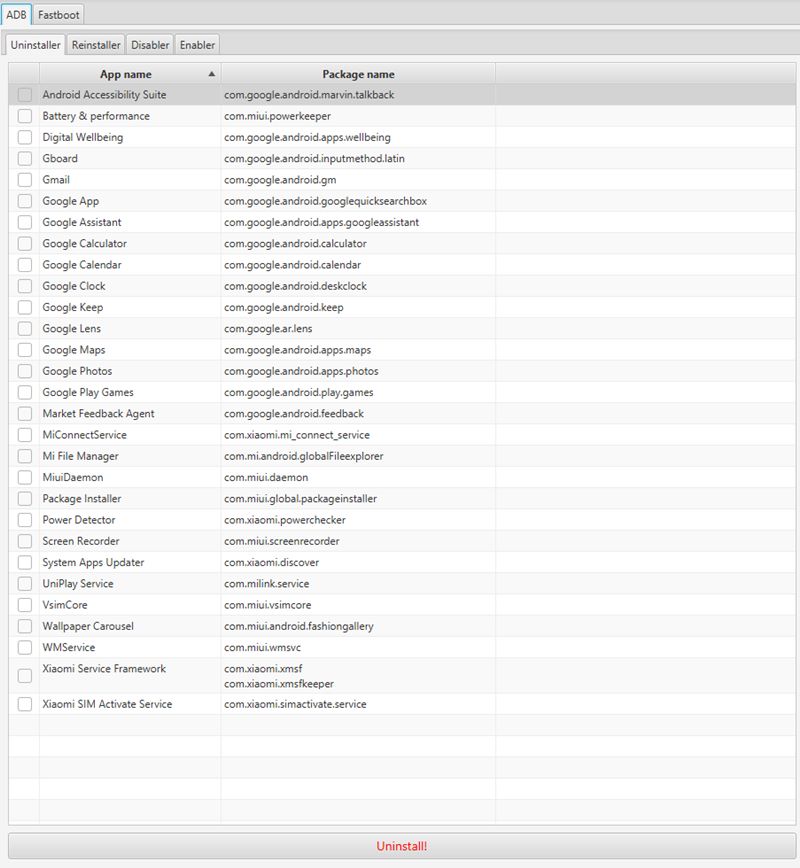Check the Android Accessibility Suite checkbox
The height and width of the screenshot is (868, 800).
(25, 95)
